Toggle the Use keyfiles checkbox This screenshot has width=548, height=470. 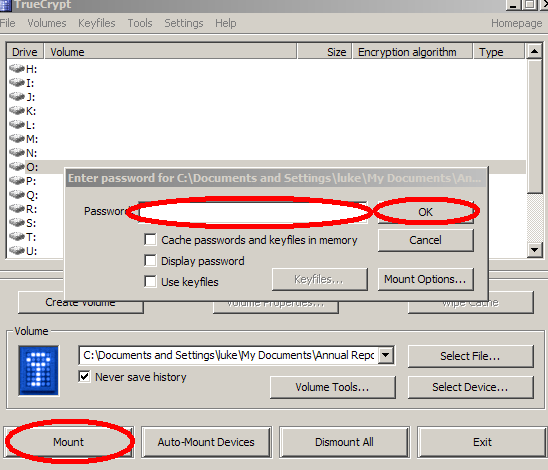[x=150, y=281]
